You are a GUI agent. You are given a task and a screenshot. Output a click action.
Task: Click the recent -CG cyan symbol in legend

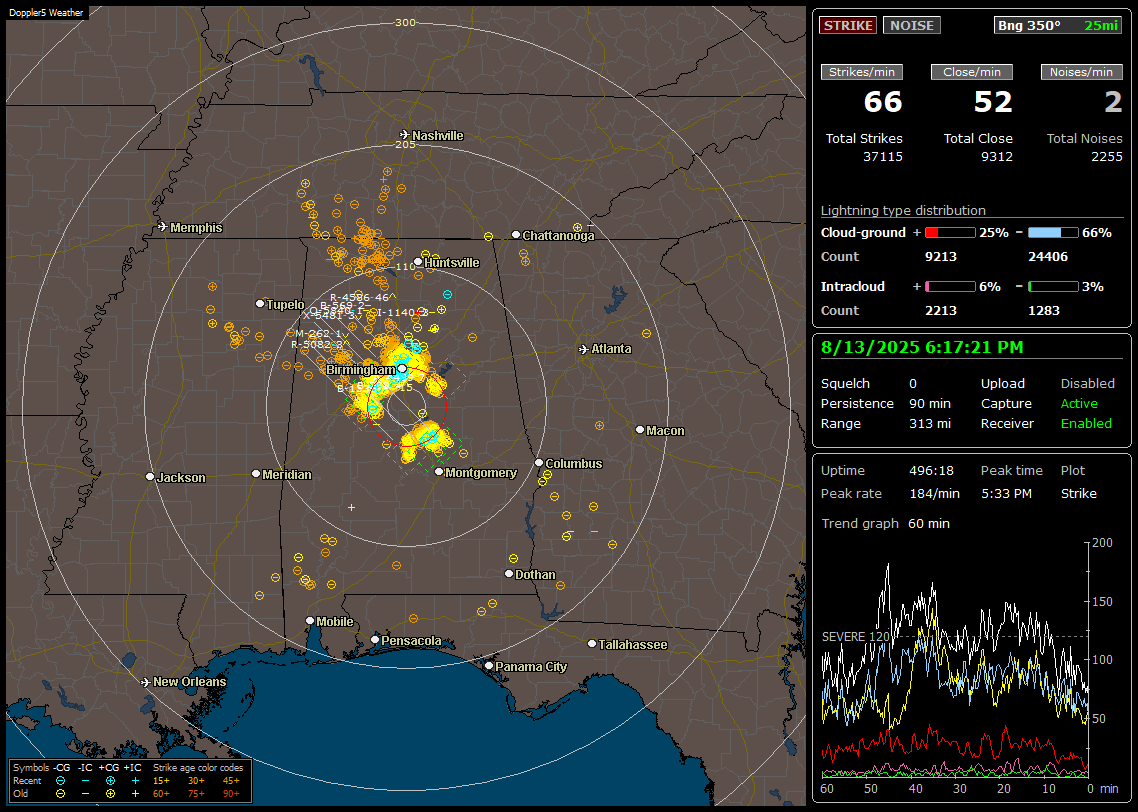(x=60, y=781)
